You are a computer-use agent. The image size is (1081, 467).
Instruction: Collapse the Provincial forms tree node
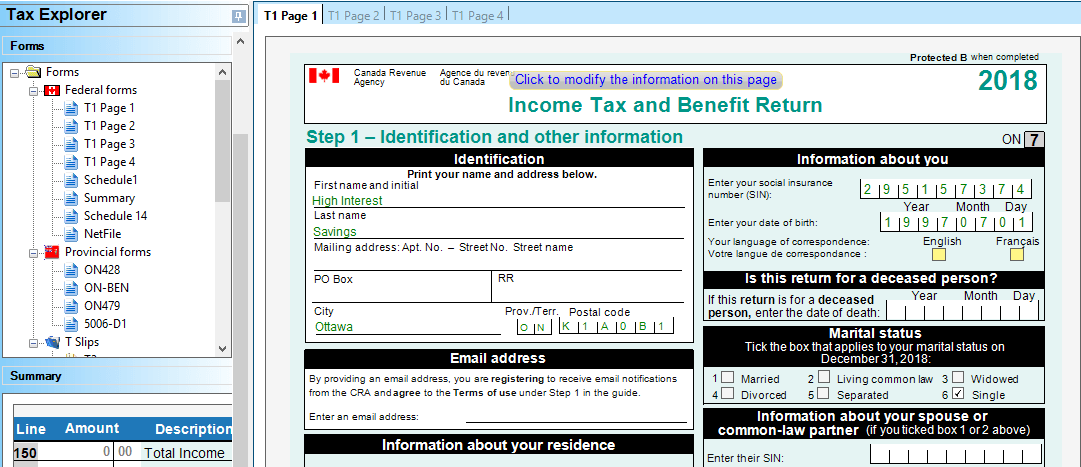[33, 252]
